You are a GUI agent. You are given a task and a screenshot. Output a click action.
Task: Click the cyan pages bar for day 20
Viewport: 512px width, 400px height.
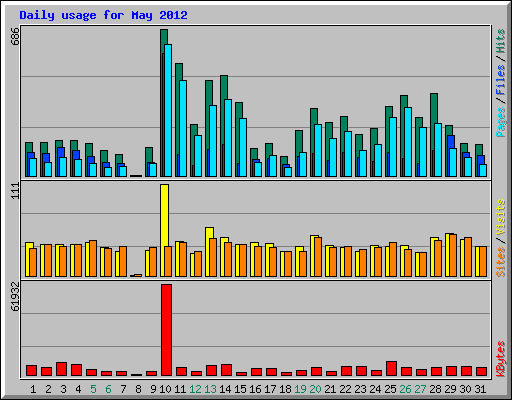point(318,150)
